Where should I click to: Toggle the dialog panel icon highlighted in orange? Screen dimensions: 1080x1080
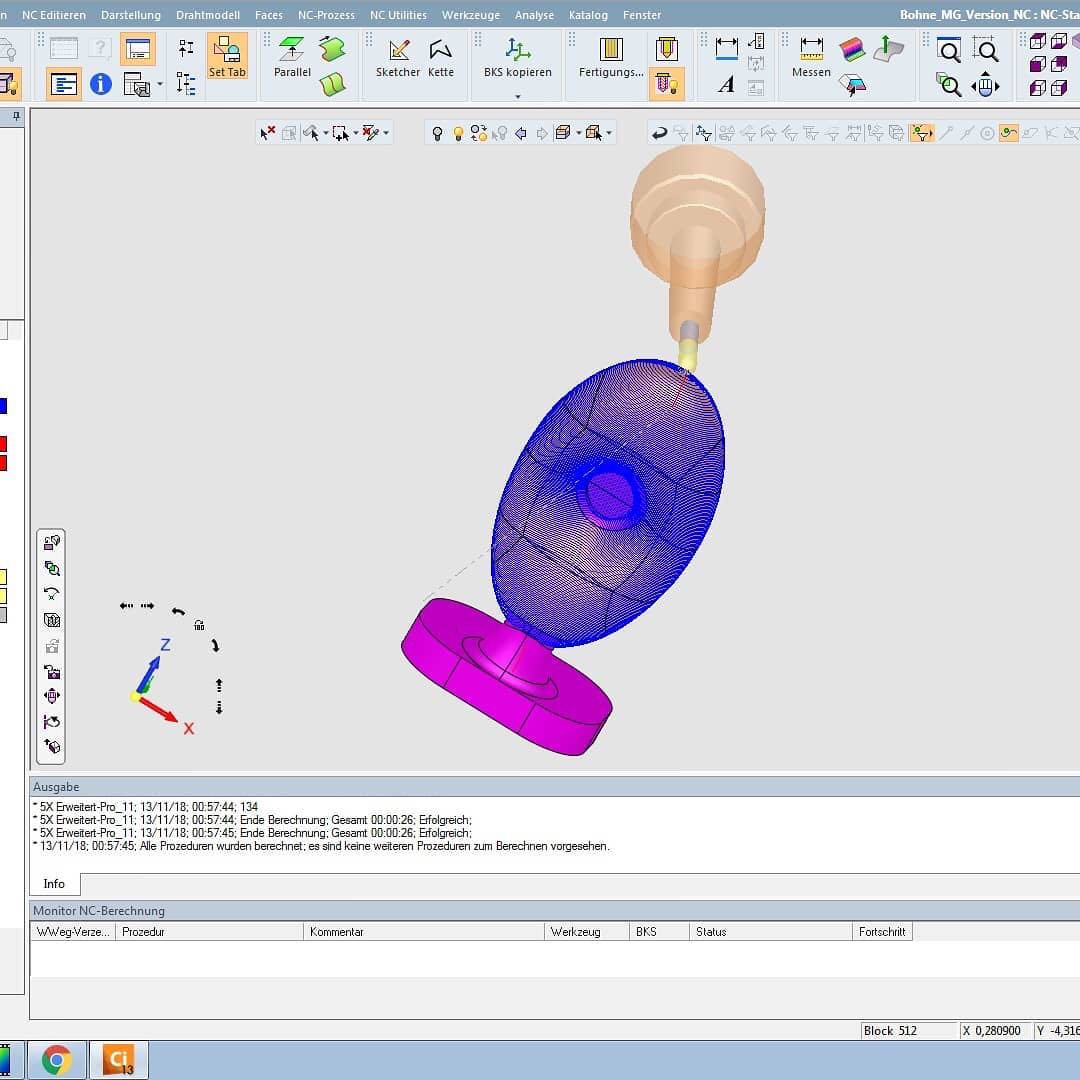[x=138, y=49]
